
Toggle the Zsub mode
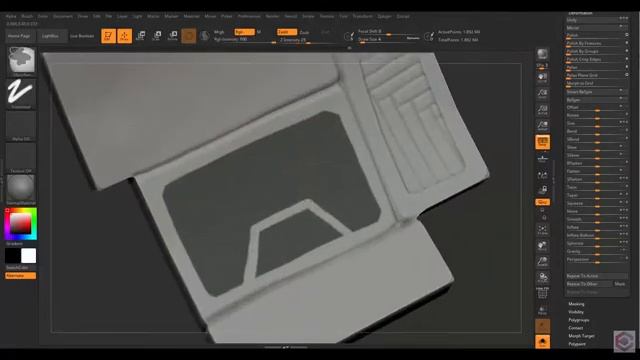pyautogui.click(x=304, y=32)
